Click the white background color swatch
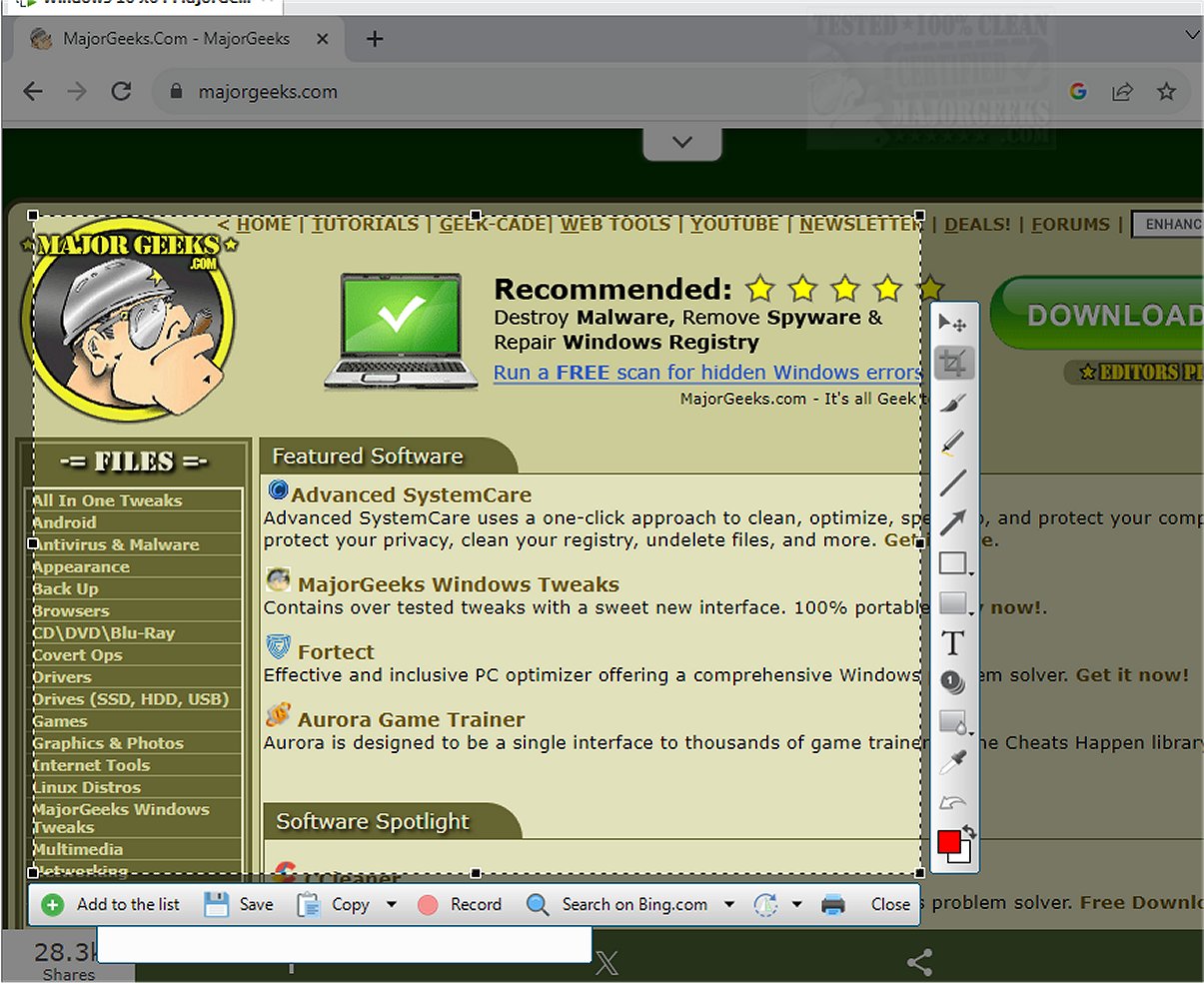 (963, 855)
